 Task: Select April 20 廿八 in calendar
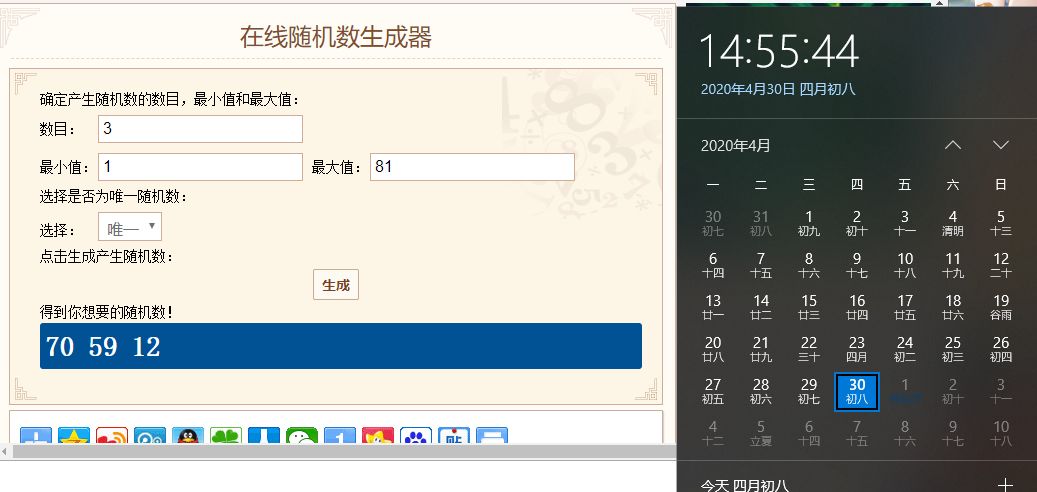point(713,349)
